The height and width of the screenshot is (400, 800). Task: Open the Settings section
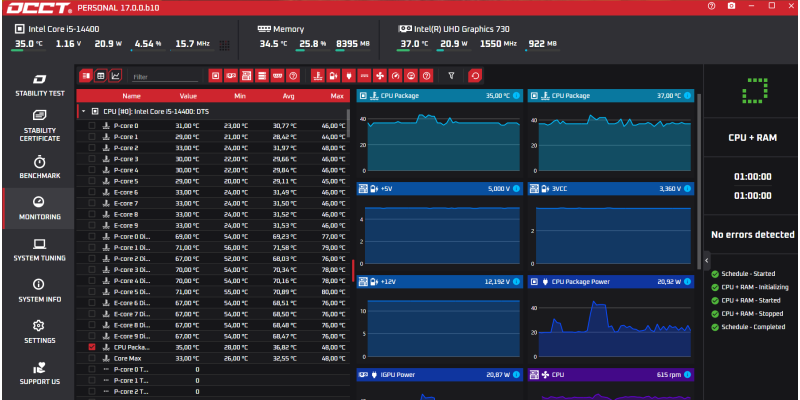tap(40, 332)
